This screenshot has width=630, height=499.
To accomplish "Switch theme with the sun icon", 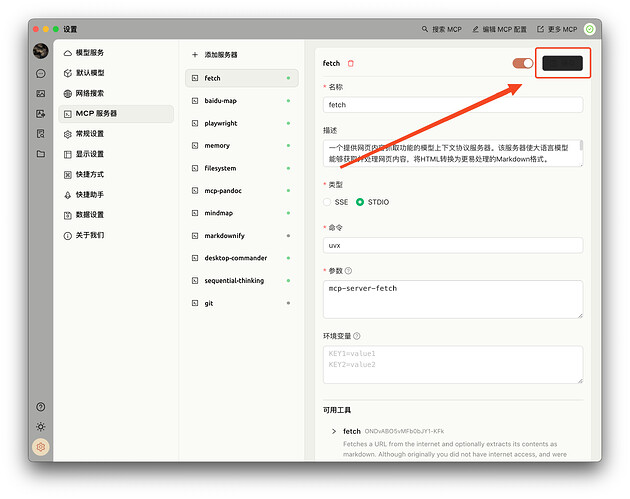I will [x=41, y=427].
